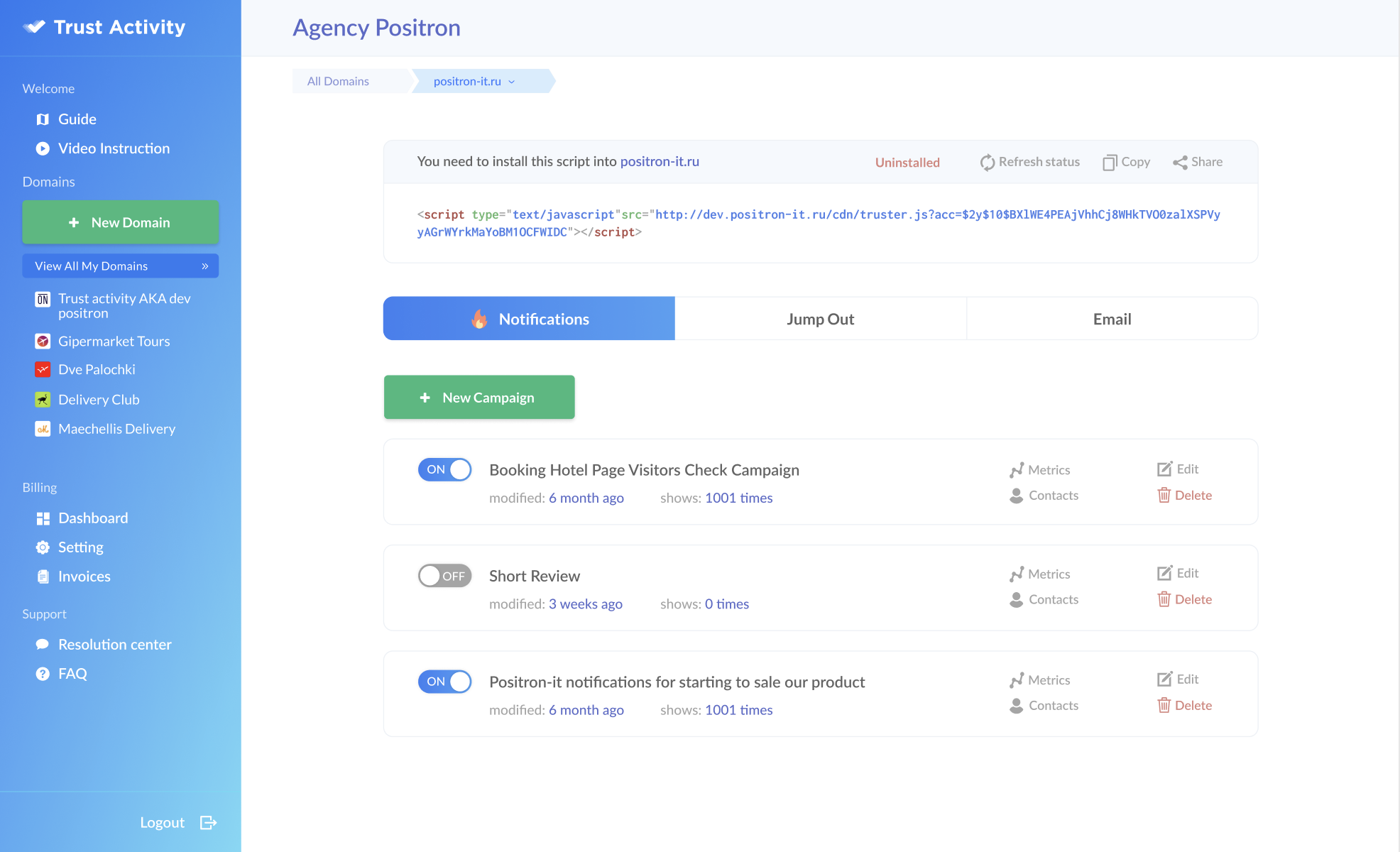Open Contacts for Short Review campaign
The height and width of the screenshot is (852, 1400).
coord(1044,600)
